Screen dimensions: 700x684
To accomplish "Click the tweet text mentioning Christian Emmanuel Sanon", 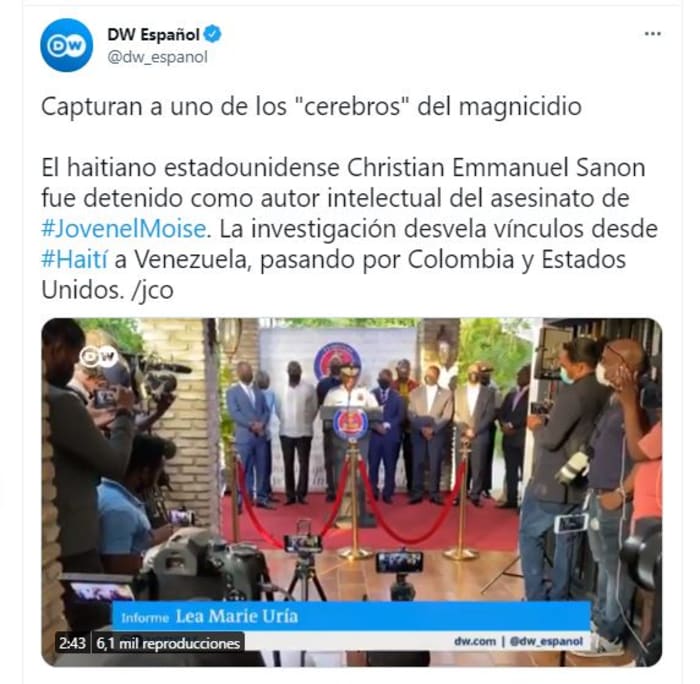I will click(349, 229).
